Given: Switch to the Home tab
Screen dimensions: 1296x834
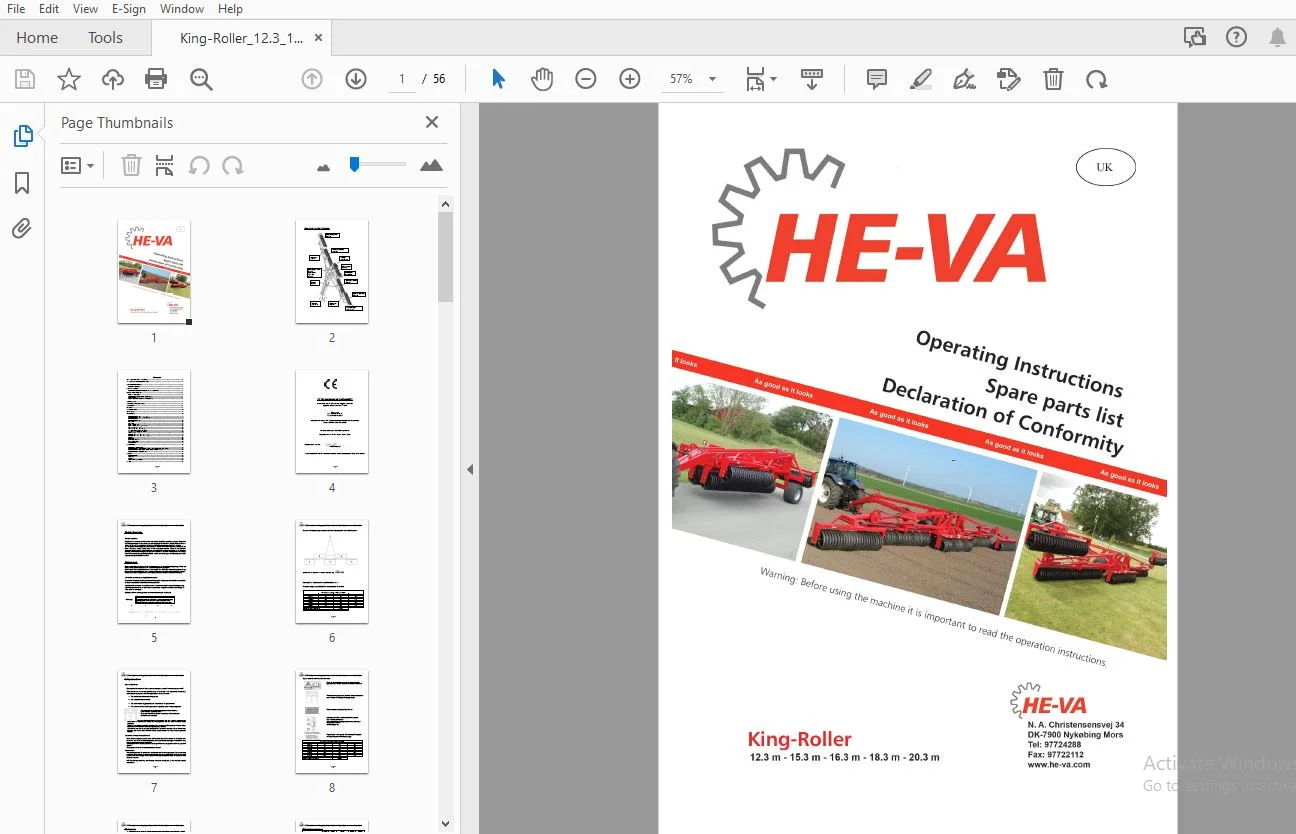Looking at the screenshot, I should click(37, 38).
